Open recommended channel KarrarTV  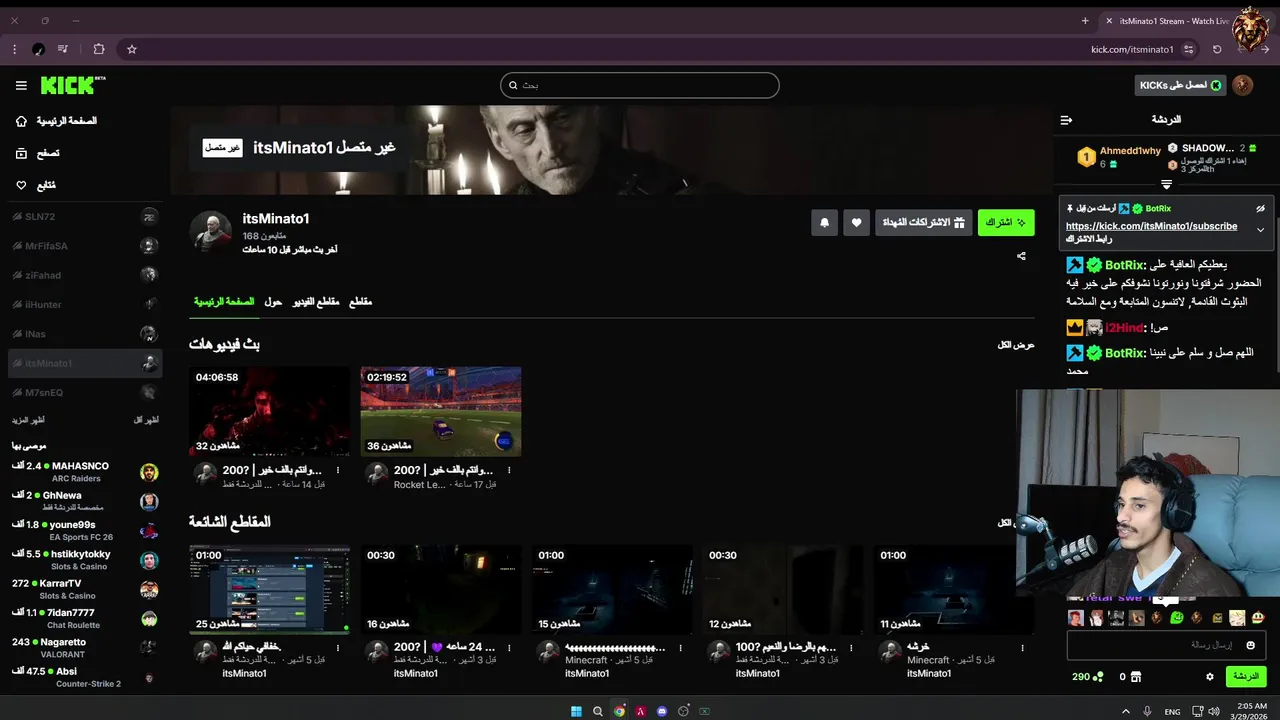85,589
